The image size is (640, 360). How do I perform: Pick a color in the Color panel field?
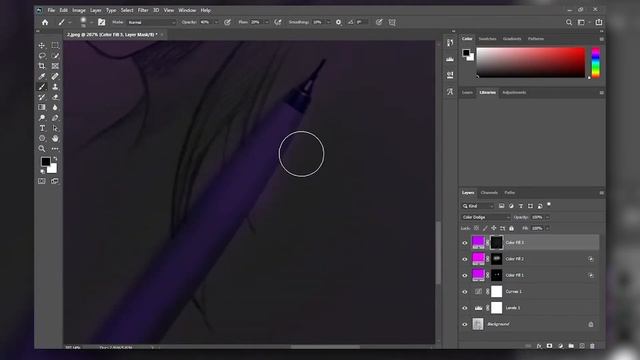(531, 62)
